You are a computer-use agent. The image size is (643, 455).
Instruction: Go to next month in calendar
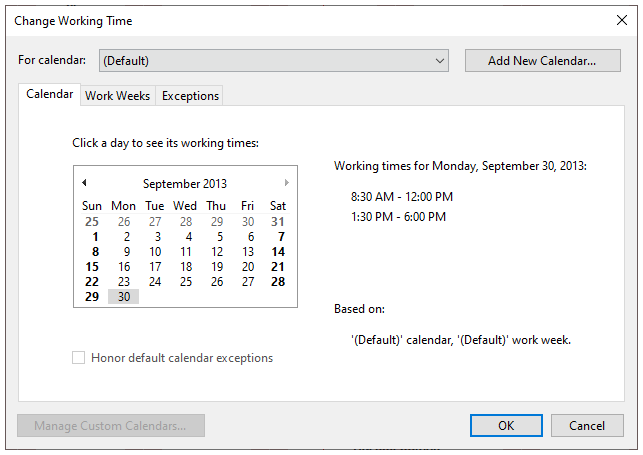pyautogui.click(x=287, y=183)
